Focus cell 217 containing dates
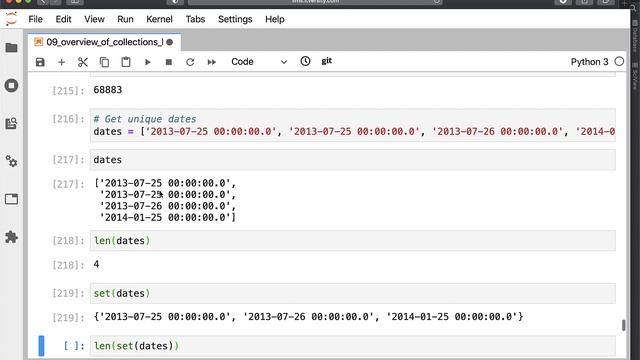Screen dimensions: 640x360 353,160
